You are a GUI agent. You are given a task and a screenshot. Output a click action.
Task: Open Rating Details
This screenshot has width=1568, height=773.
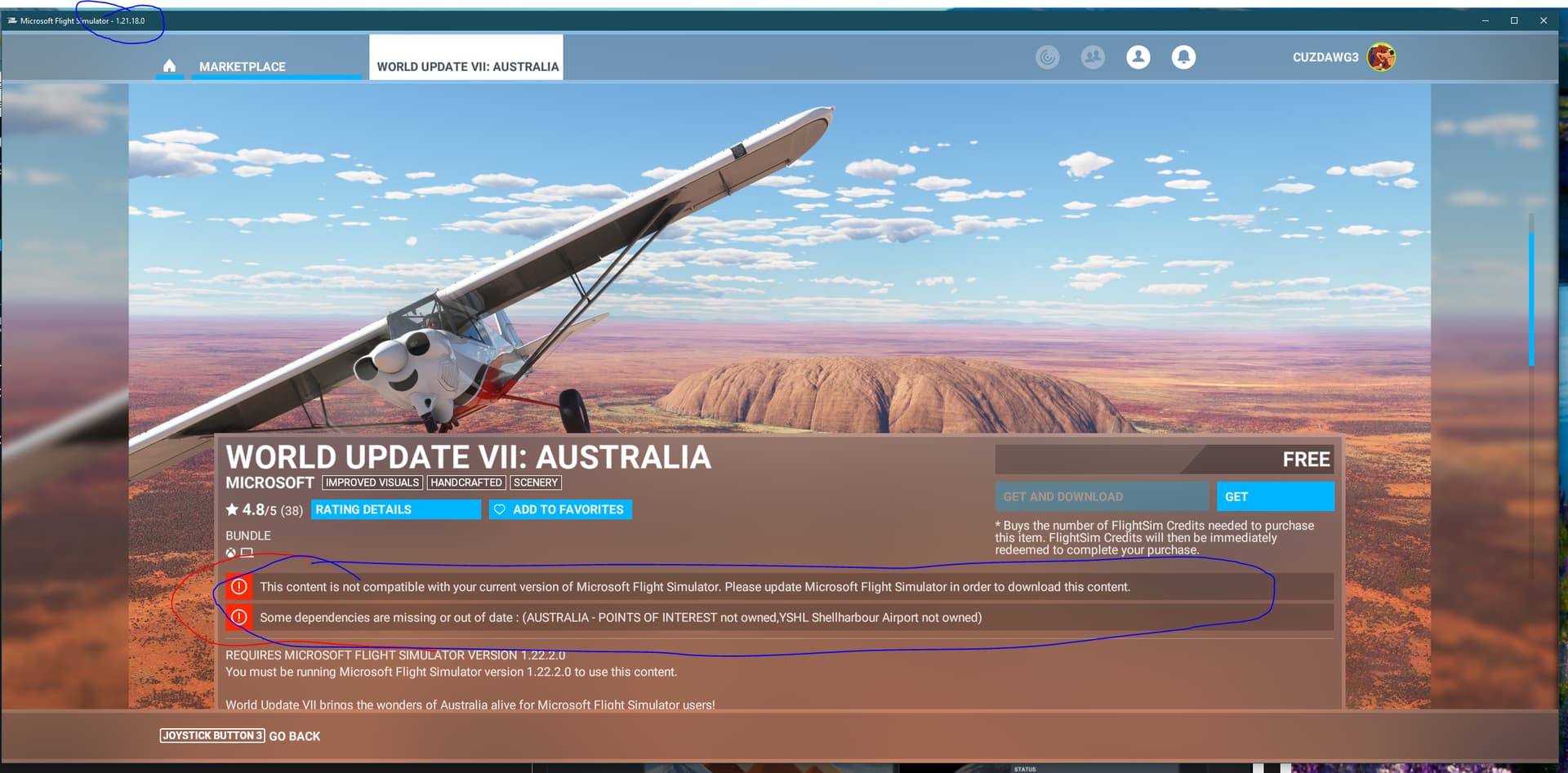[395, 509]
